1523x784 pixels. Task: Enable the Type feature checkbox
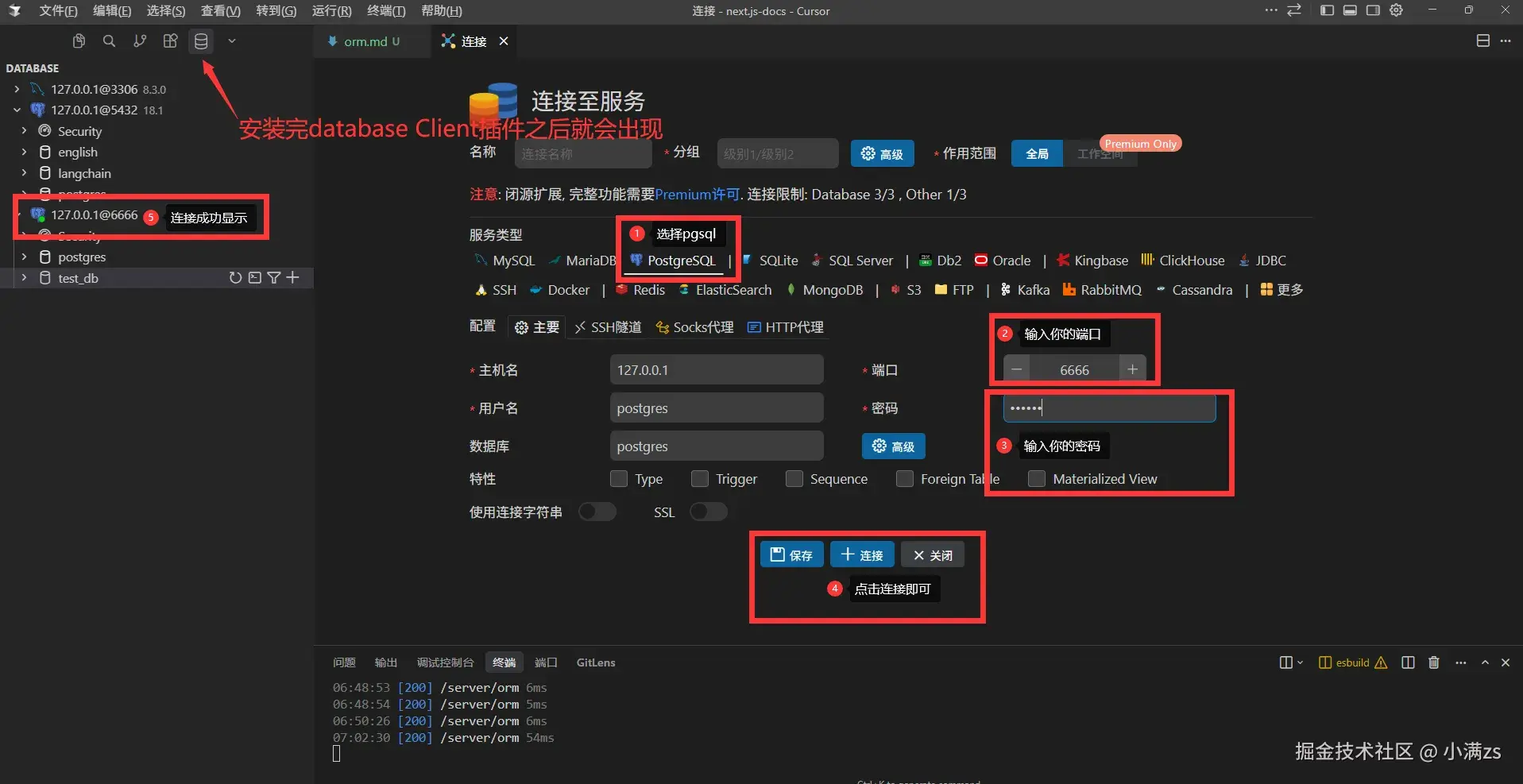[619, 479]
